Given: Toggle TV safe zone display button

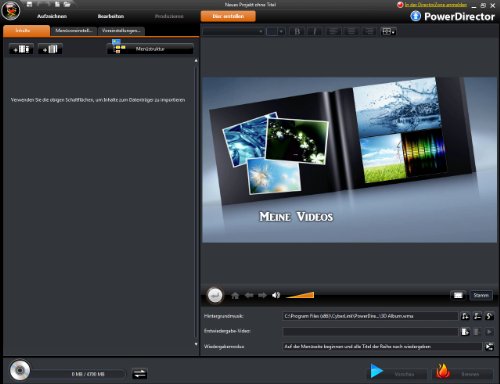Looking at the screenshot, I should (x=458, y=295).
